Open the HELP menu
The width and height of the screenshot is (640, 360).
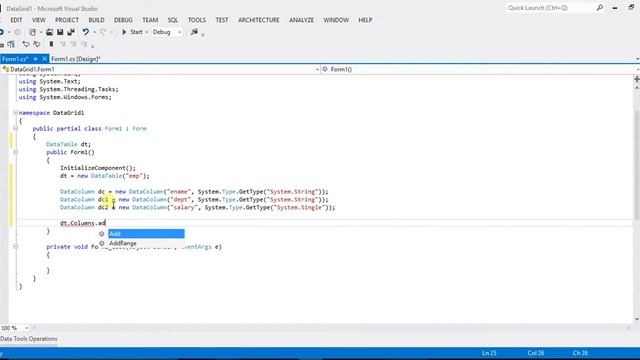point(365,20)
